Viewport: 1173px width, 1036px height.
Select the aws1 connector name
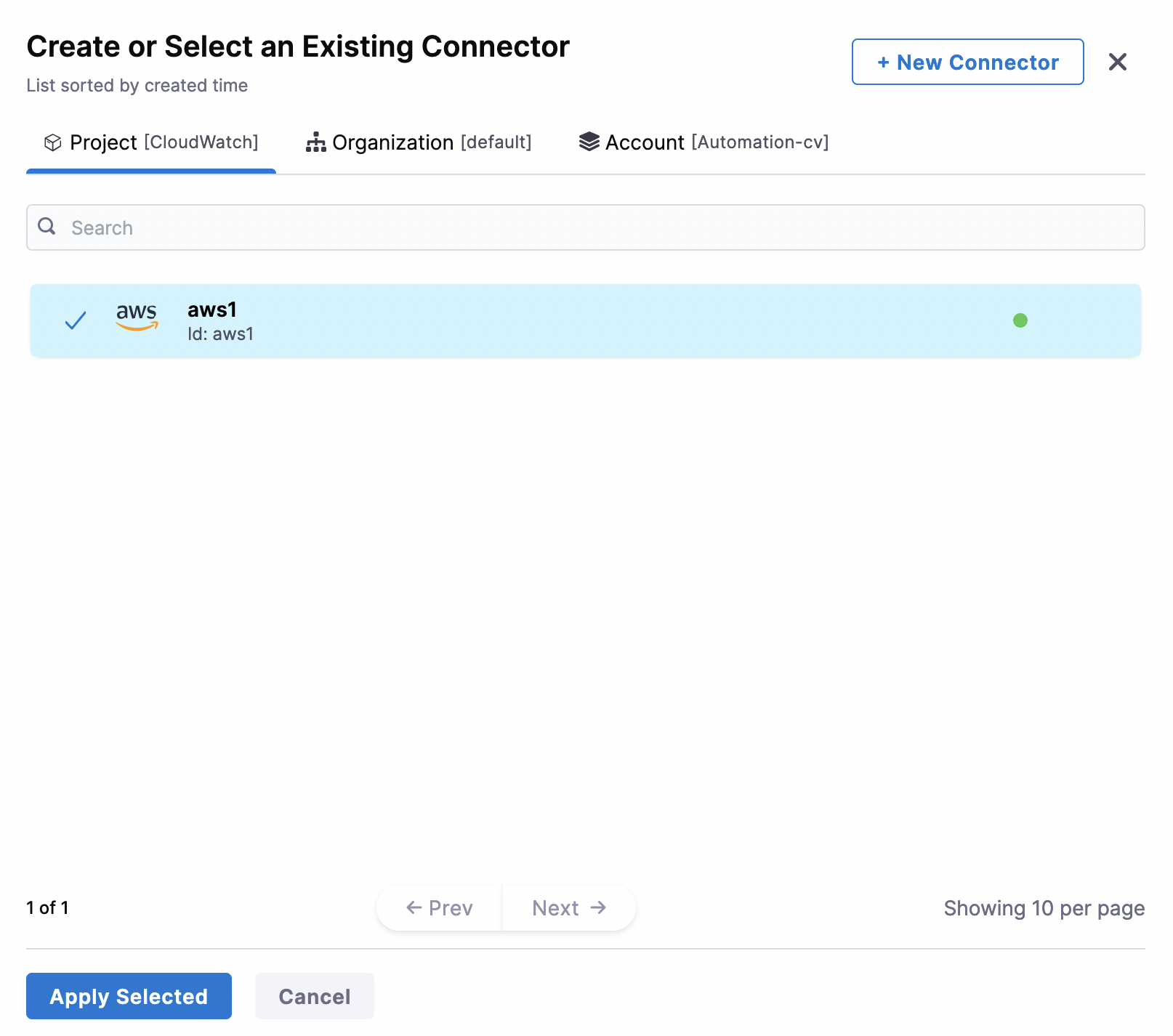point(212,309)
